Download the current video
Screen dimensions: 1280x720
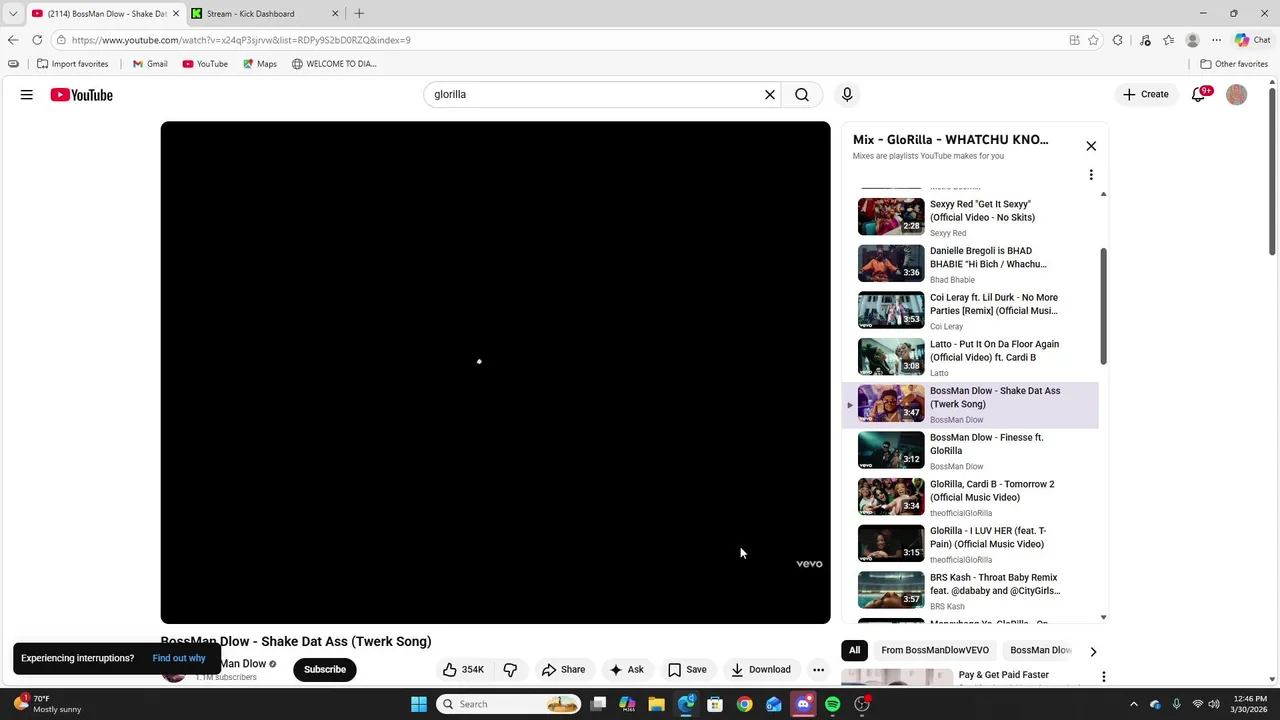coord(760,670)
